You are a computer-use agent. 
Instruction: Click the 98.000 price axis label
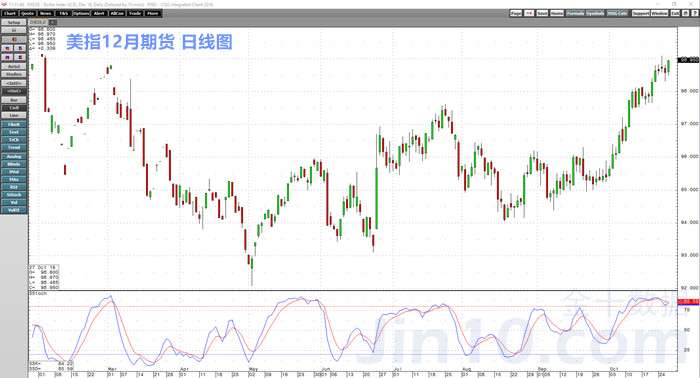(689, 91)
